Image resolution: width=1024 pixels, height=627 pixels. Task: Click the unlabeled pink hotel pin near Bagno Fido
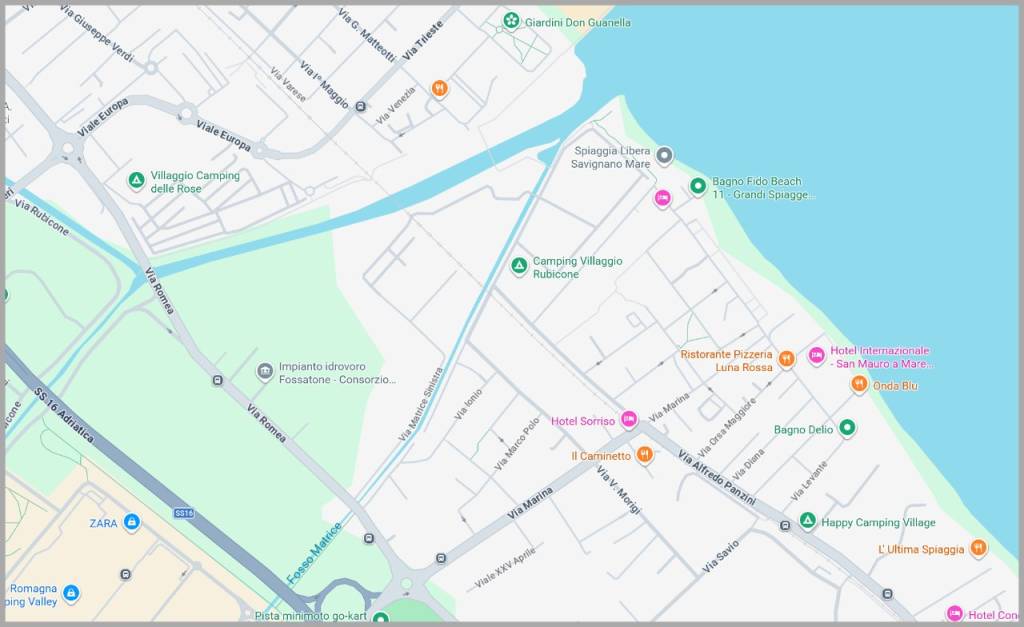pyautogui.click(x=662, y=198)
